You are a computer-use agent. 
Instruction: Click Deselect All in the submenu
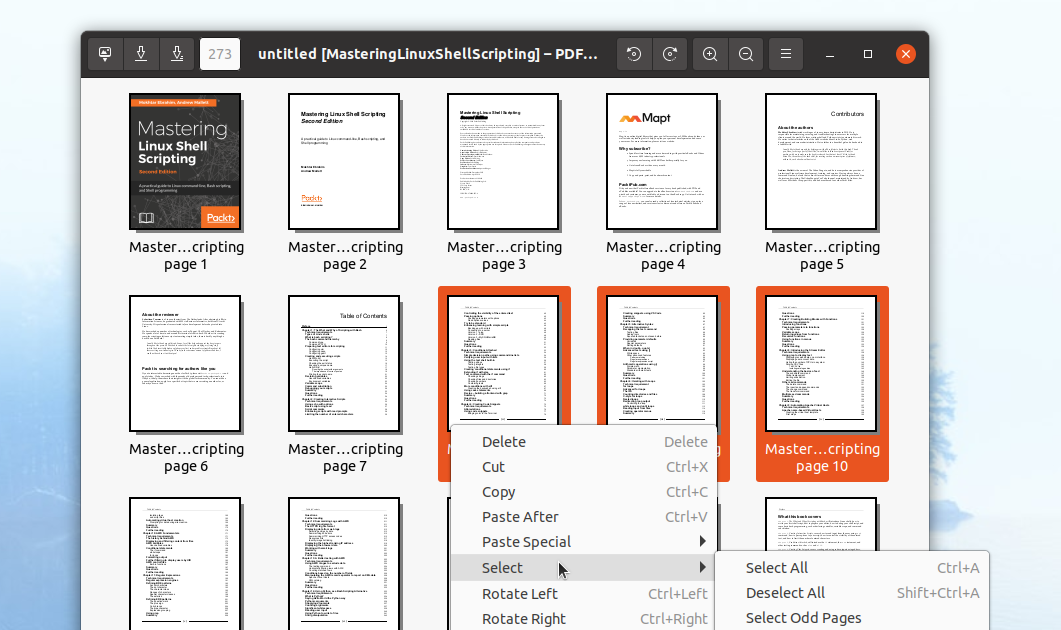click(x=853, y=593)
